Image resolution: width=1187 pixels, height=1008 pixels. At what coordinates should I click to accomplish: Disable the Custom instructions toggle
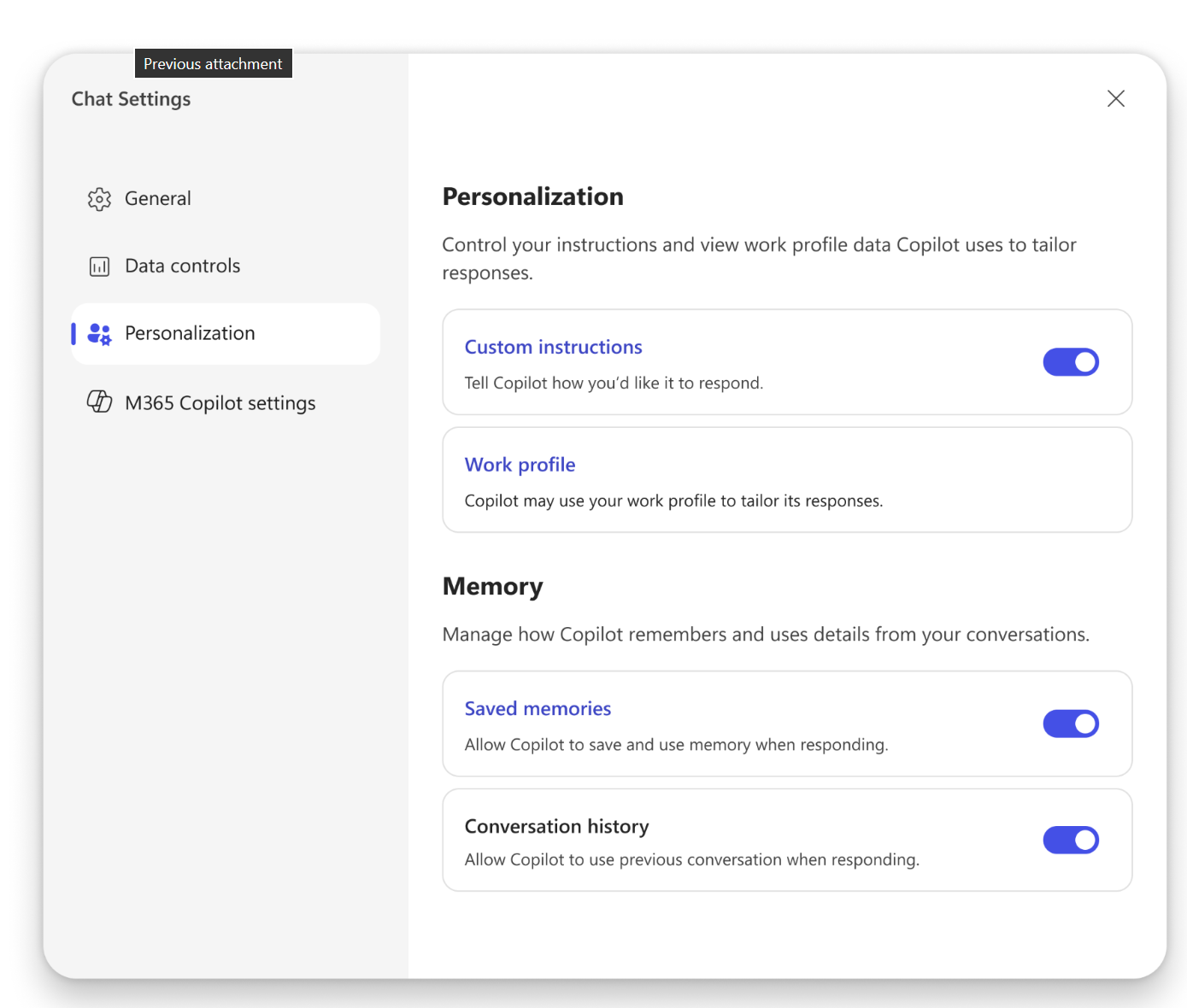1071,361
